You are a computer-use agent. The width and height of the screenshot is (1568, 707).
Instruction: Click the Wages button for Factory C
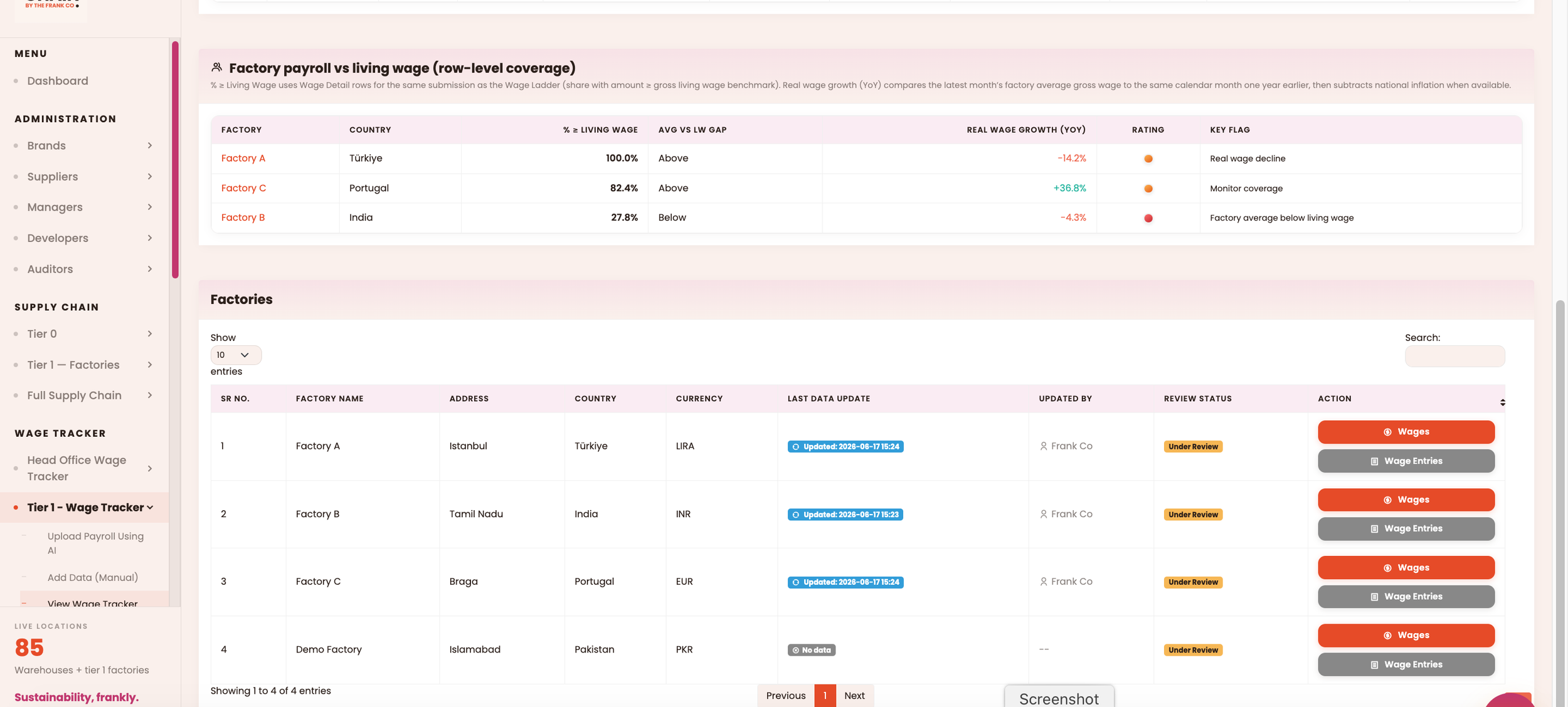(1406, 568)
